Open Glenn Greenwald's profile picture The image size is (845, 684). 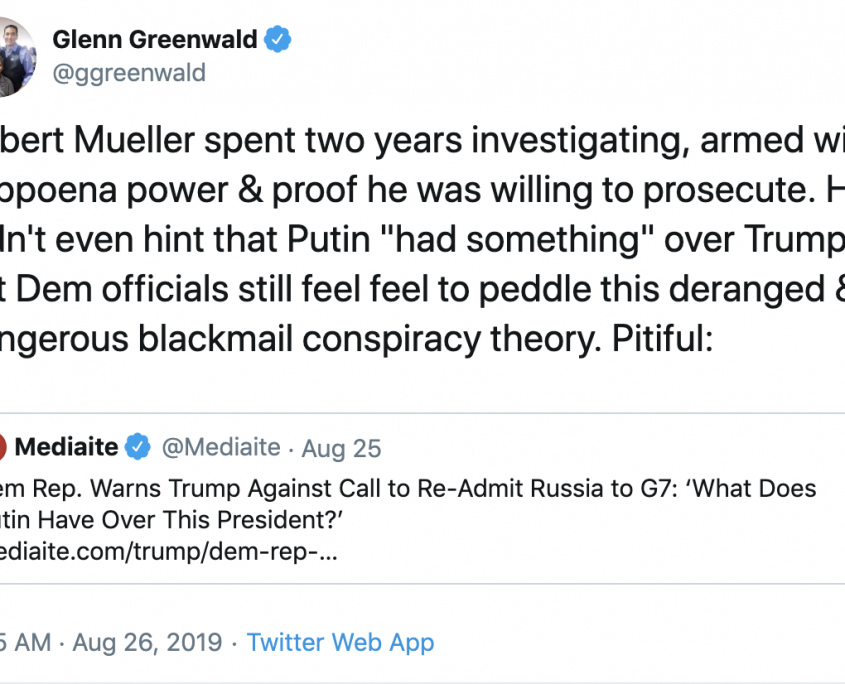(x=15, y=58)
